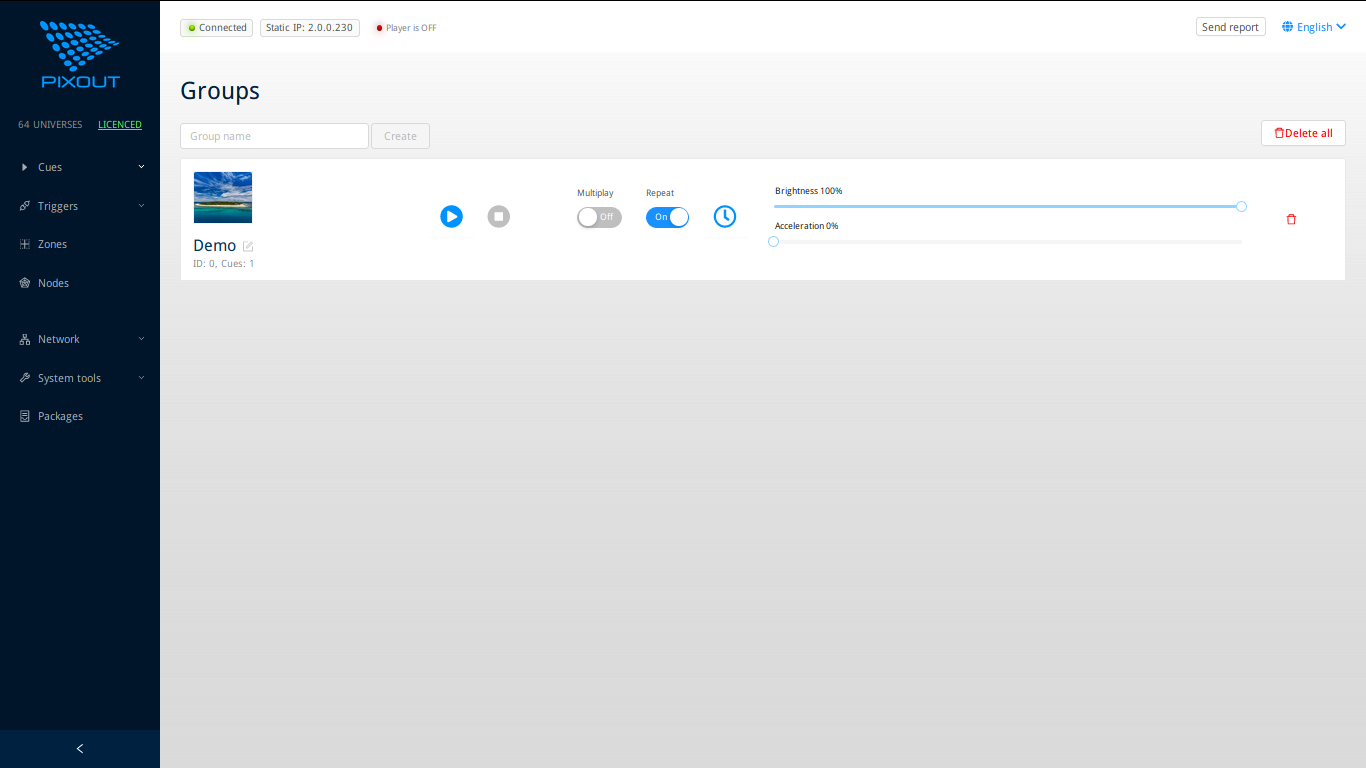
Task: Click the Static IP 2.0.0.230 badge
Action: (310, 27)
